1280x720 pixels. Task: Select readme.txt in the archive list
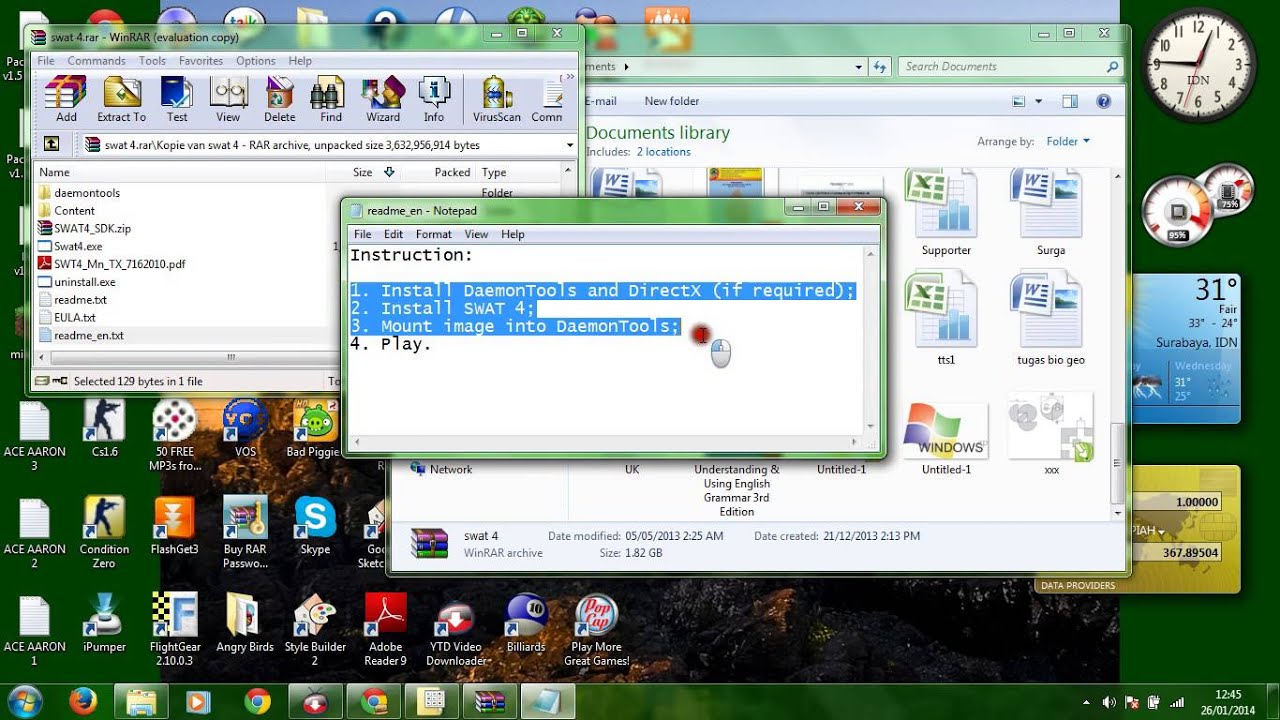[x=80, y=300]
